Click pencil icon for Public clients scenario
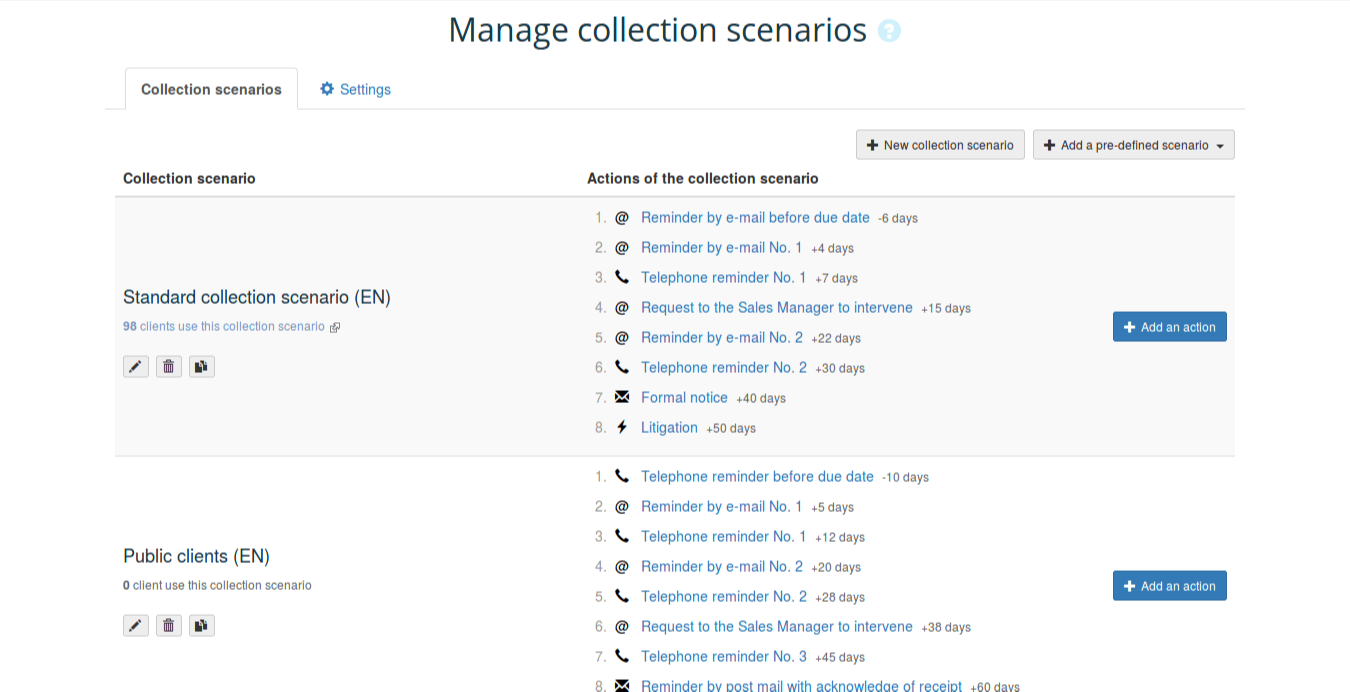 pos(136,626)
